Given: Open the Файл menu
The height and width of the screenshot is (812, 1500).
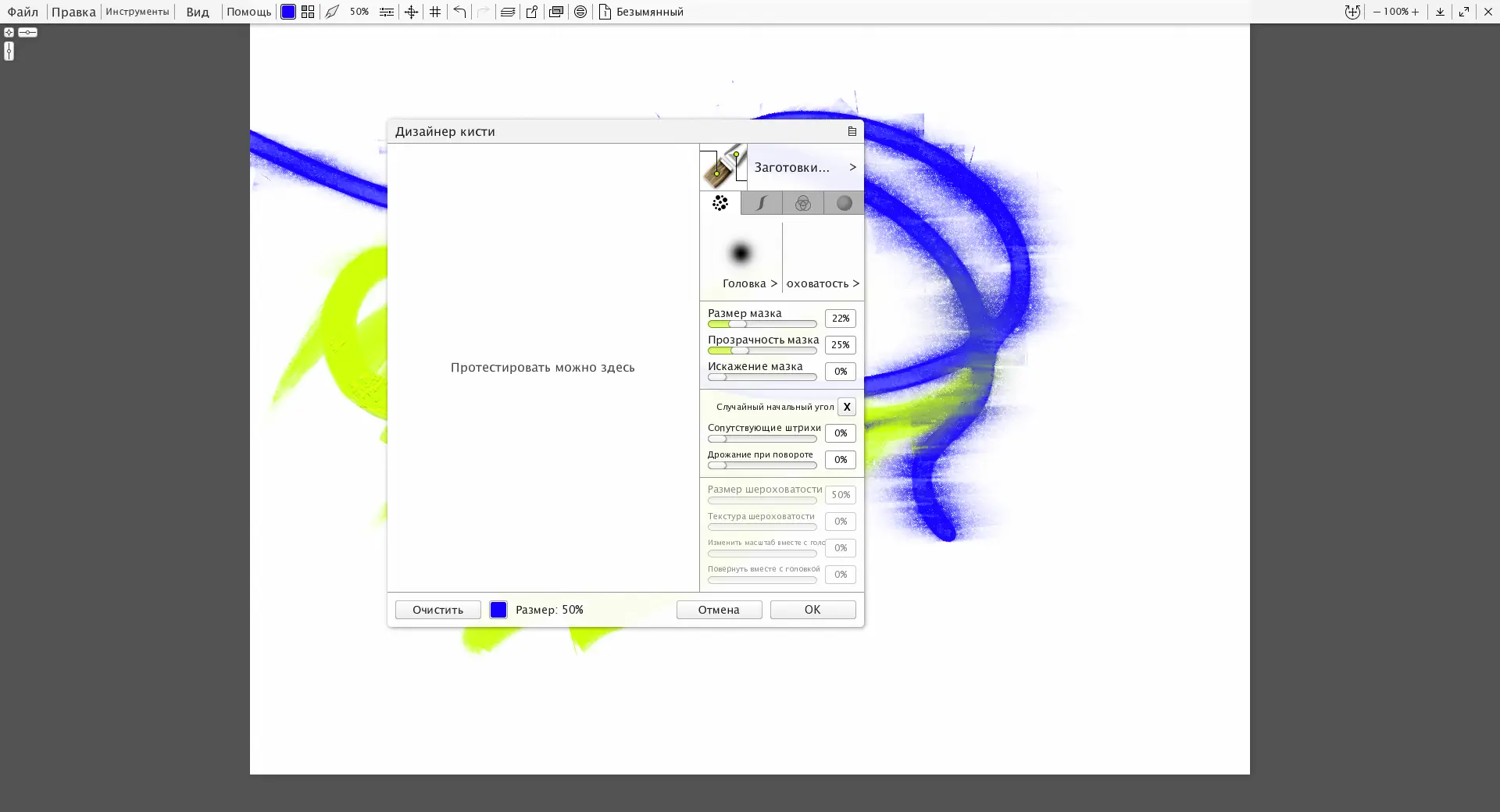Looking at the screenshot, I should click(x=23, y=12).
